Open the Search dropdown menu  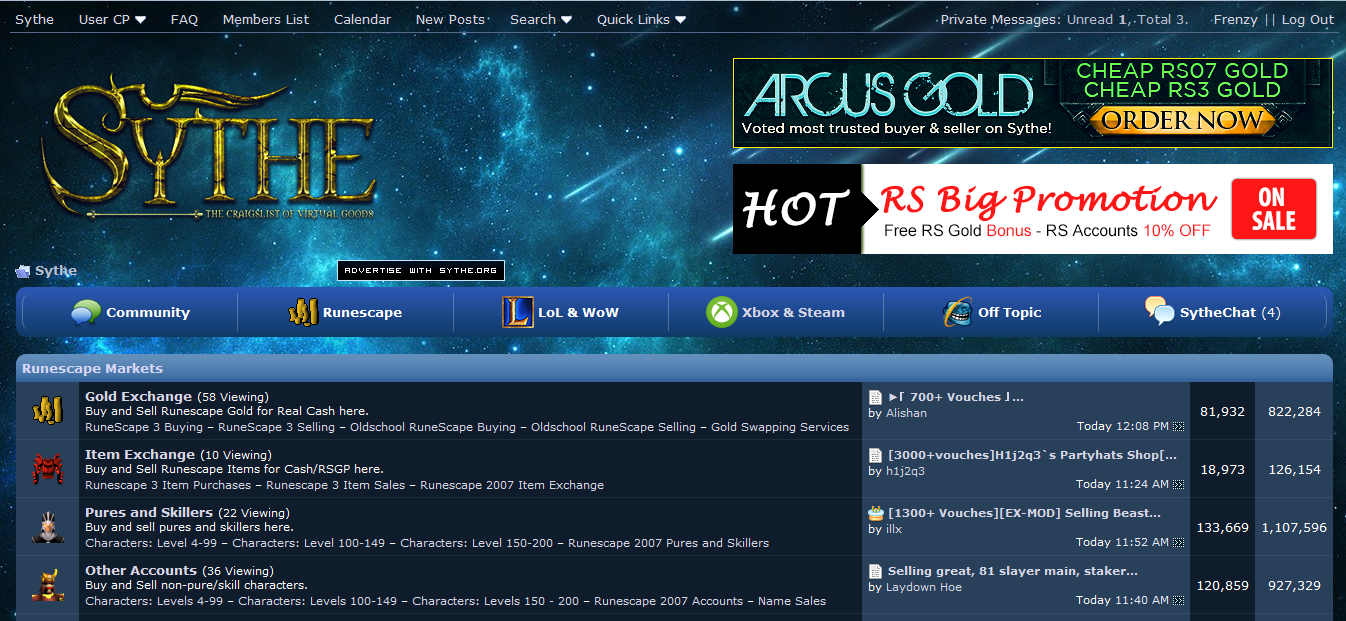(x=541, y=19)
